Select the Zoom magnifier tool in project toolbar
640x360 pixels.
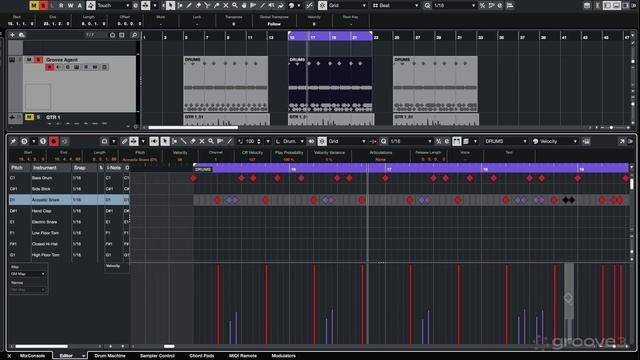click(235, 5)
